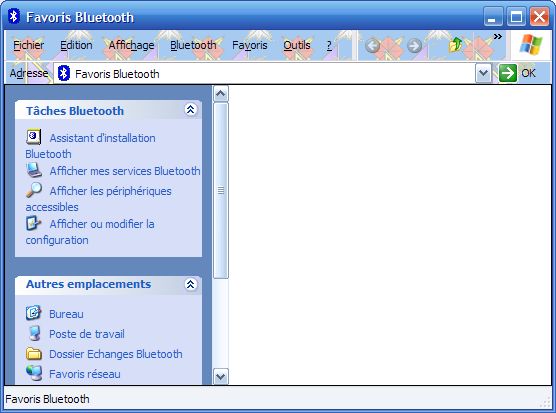Click the Tâches Bluetooth header text
This screenshot has height=413, width=556.
(x=75, y=111)
